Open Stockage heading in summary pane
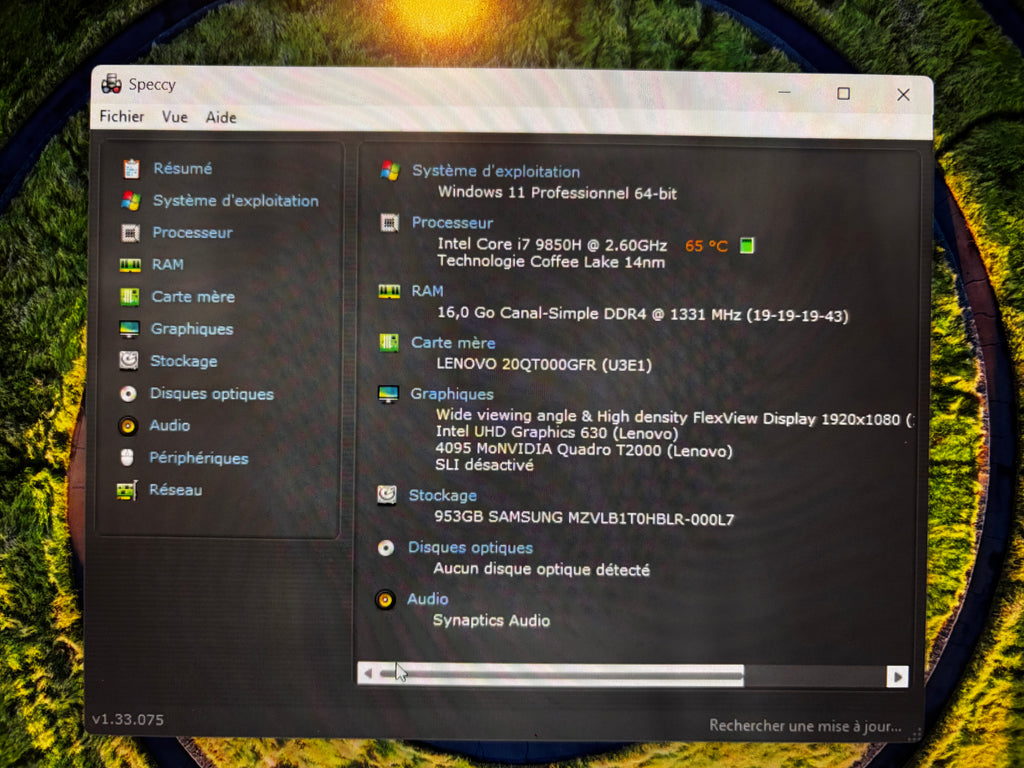Image resolution: width=1024 pixels, height=768 pixels. click(x=443, y=496)
